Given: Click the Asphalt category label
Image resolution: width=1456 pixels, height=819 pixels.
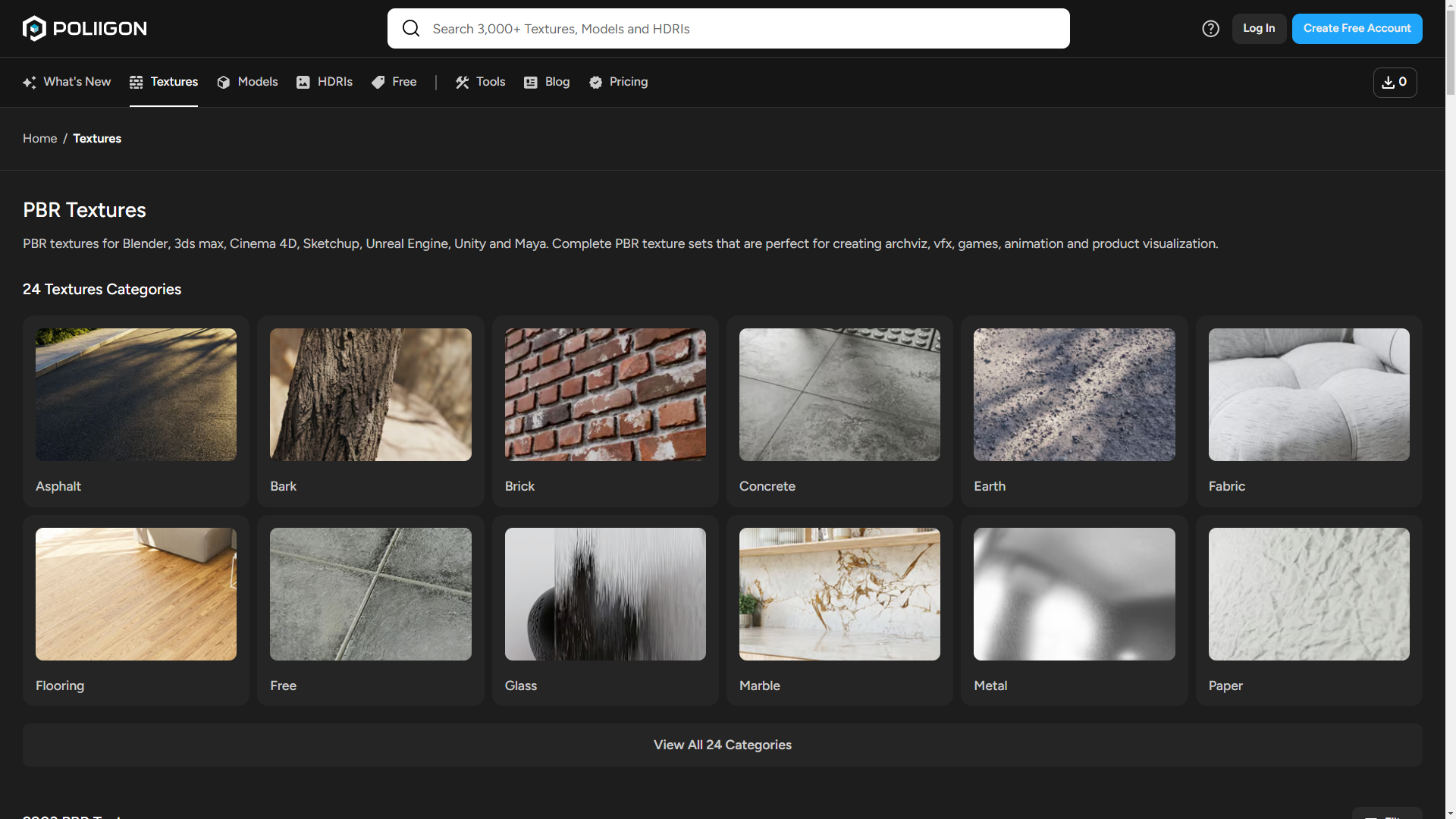Looking at the screenshot, I should pyautogui.click(x=58, y=486).
